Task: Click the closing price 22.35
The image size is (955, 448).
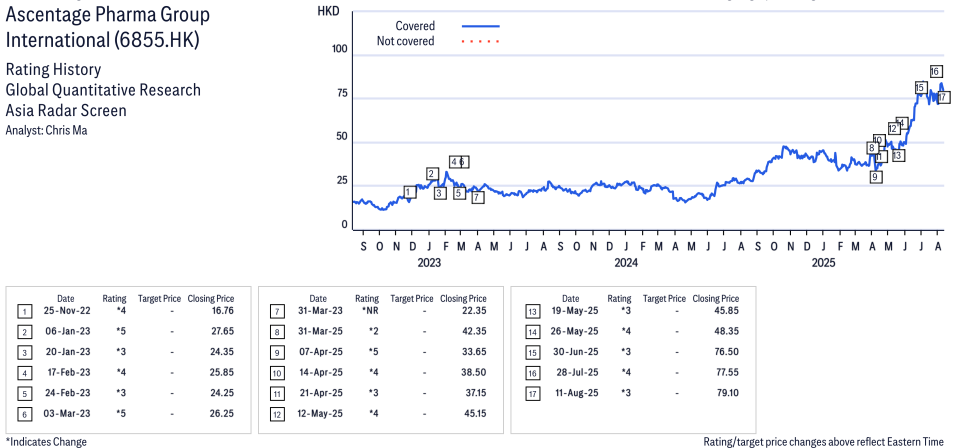Action: point(473,310)
